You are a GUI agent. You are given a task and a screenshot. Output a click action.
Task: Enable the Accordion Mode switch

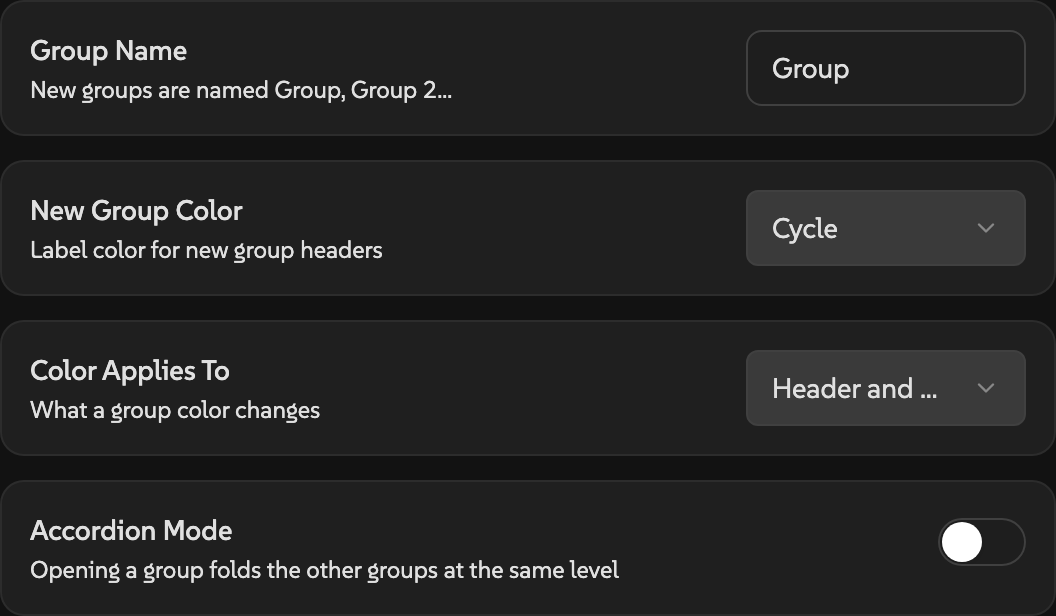tap(981, 542)
